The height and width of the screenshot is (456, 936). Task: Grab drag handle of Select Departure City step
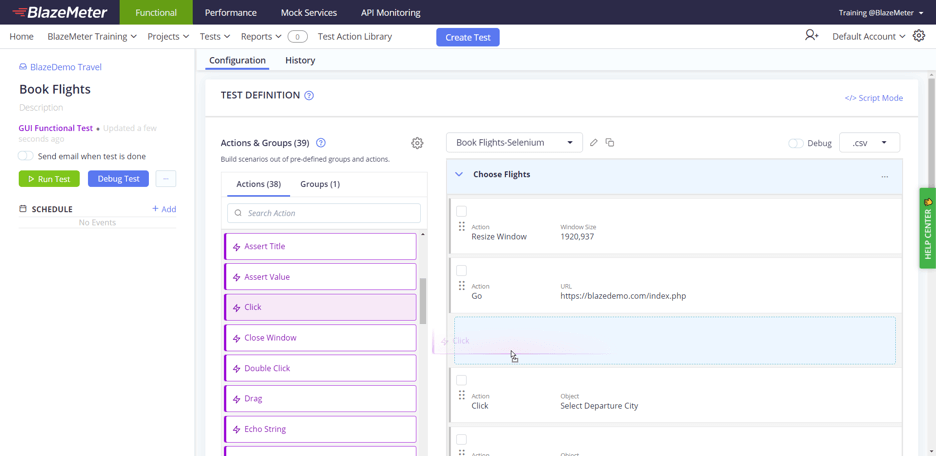coord(461,396)
